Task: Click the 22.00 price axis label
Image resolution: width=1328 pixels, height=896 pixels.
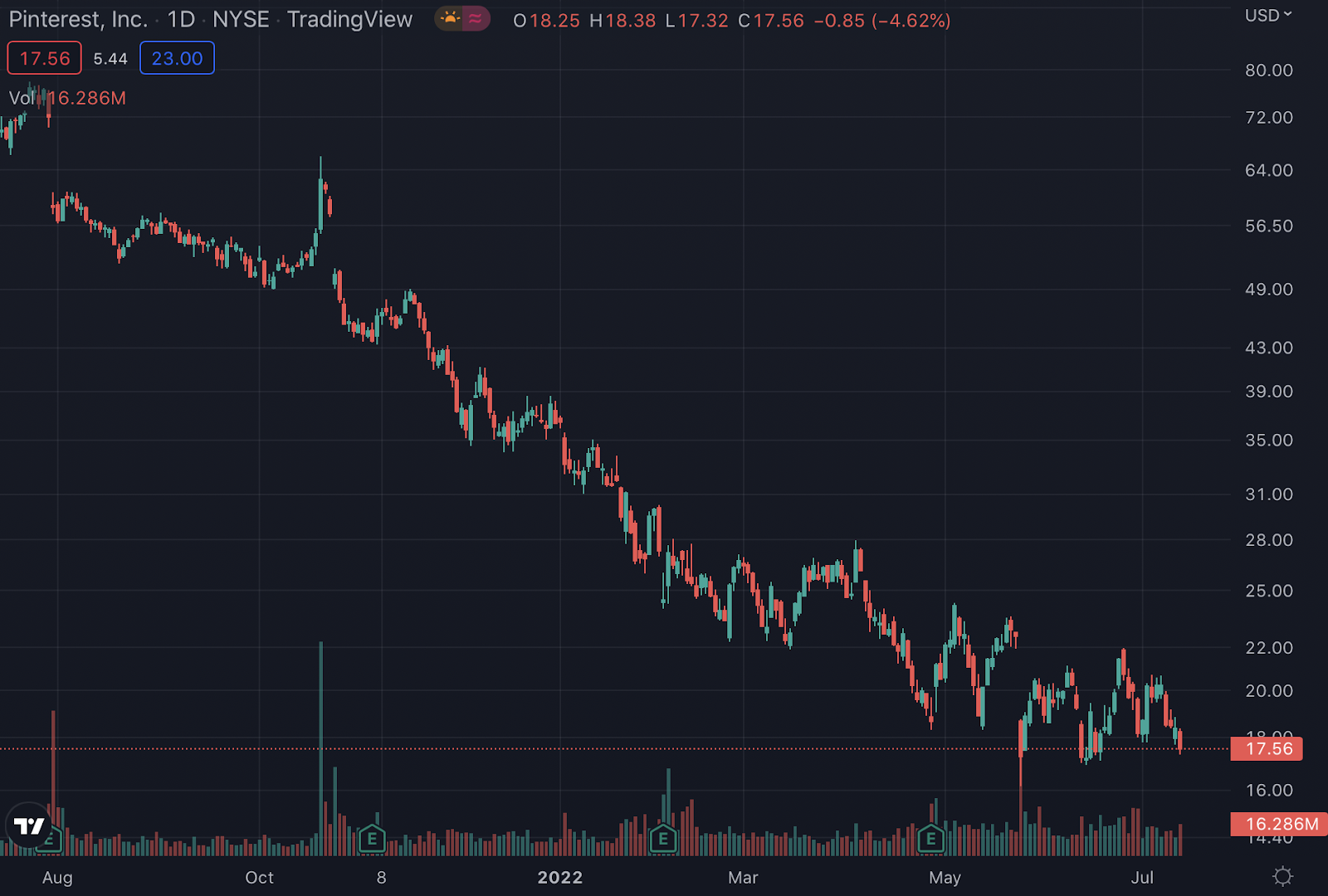Action: 1269,648
